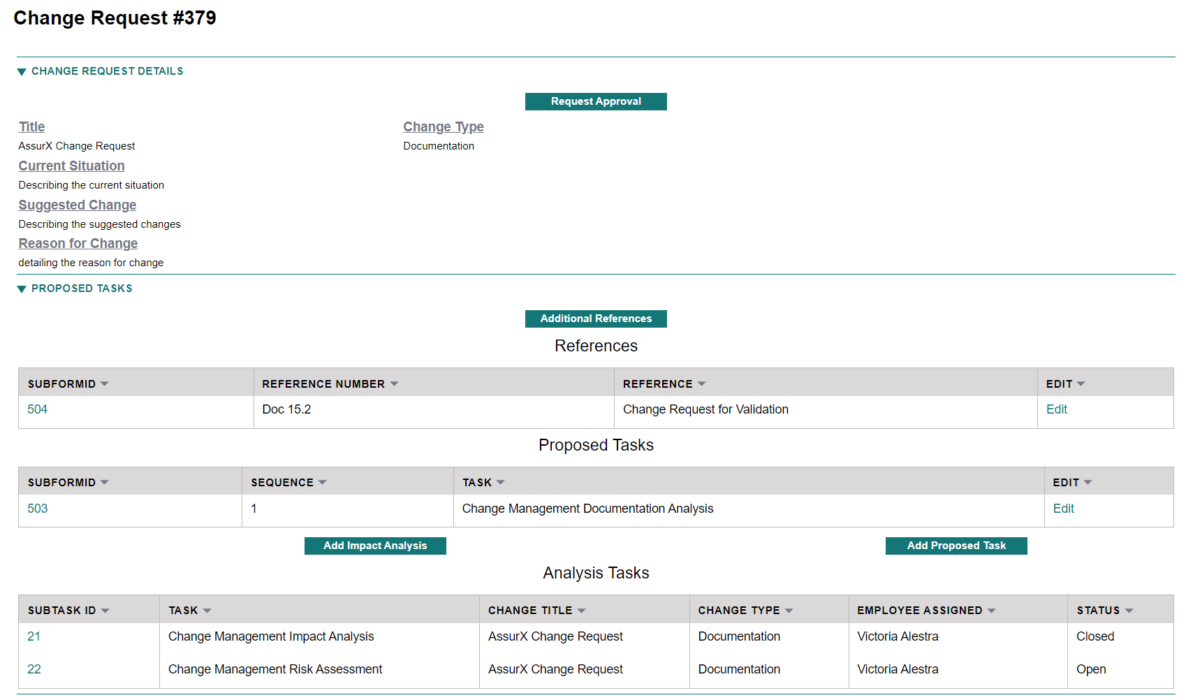Open the Employee Assigned column dropdown
This screenshot has height=700, width=1200.
point(991,609)
